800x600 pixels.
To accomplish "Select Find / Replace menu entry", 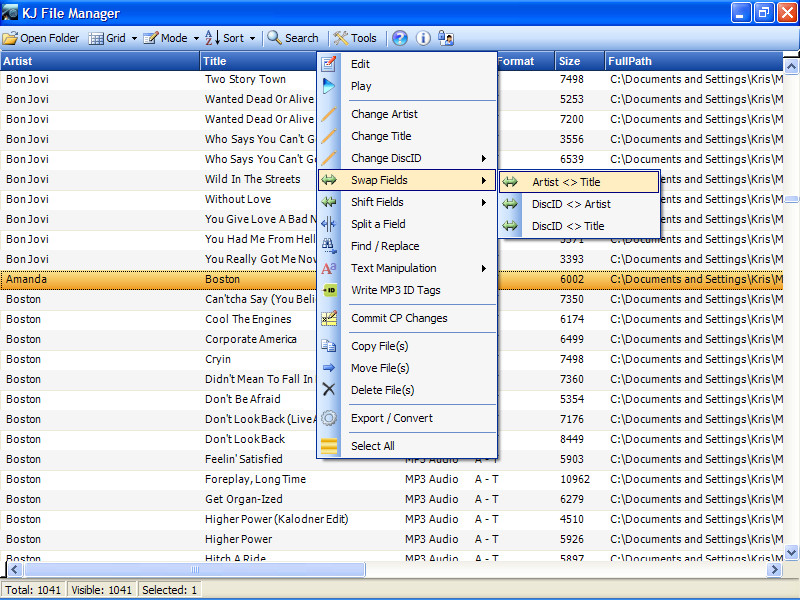I will click(x=407, y=246).
